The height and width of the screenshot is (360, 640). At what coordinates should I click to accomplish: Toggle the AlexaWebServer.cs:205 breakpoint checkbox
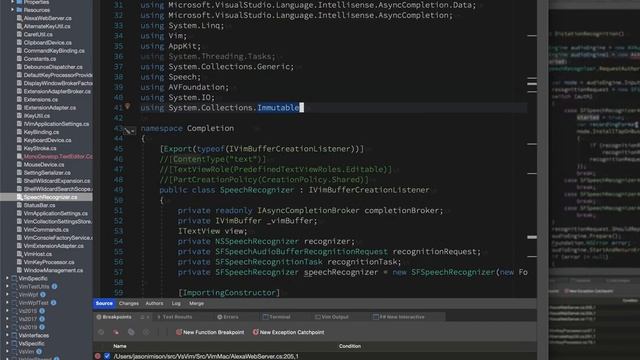click(107, 356)
